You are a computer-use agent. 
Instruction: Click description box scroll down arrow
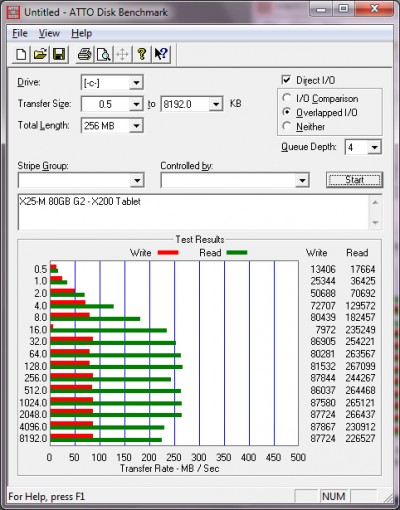(x=375, y=223)
